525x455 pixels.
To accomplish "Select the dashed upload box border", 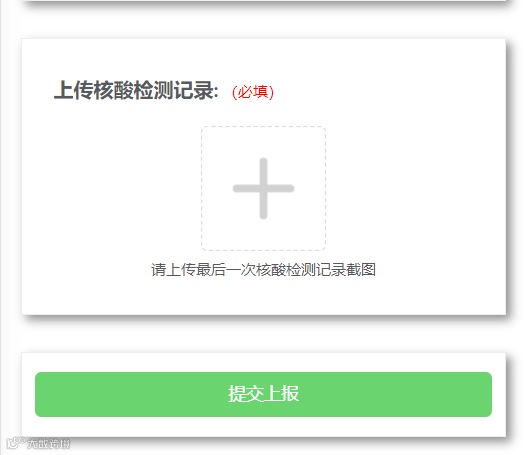I will tap(264, 188).
